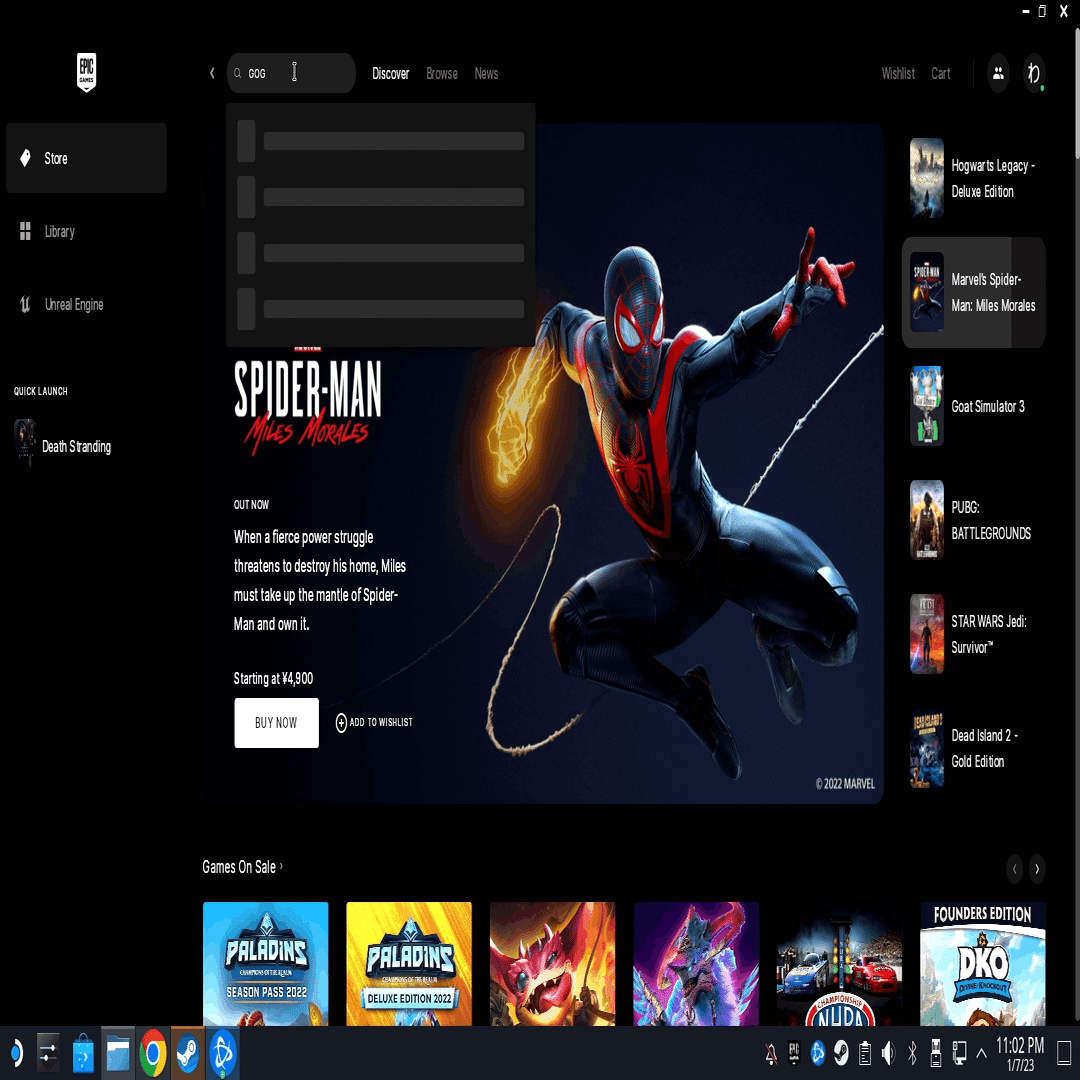
Task: Click the Store tag icon
Action: pos(25,158)
